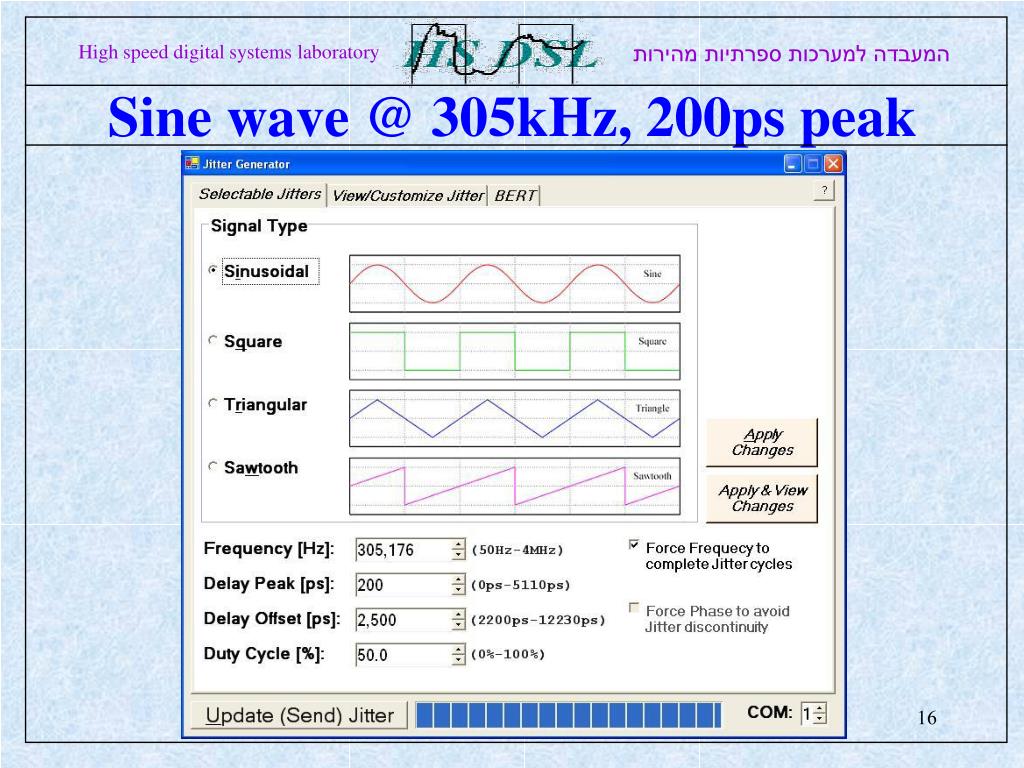Switch to the BERT tab
Viewport: 1024px width, 768px height.
515,195
